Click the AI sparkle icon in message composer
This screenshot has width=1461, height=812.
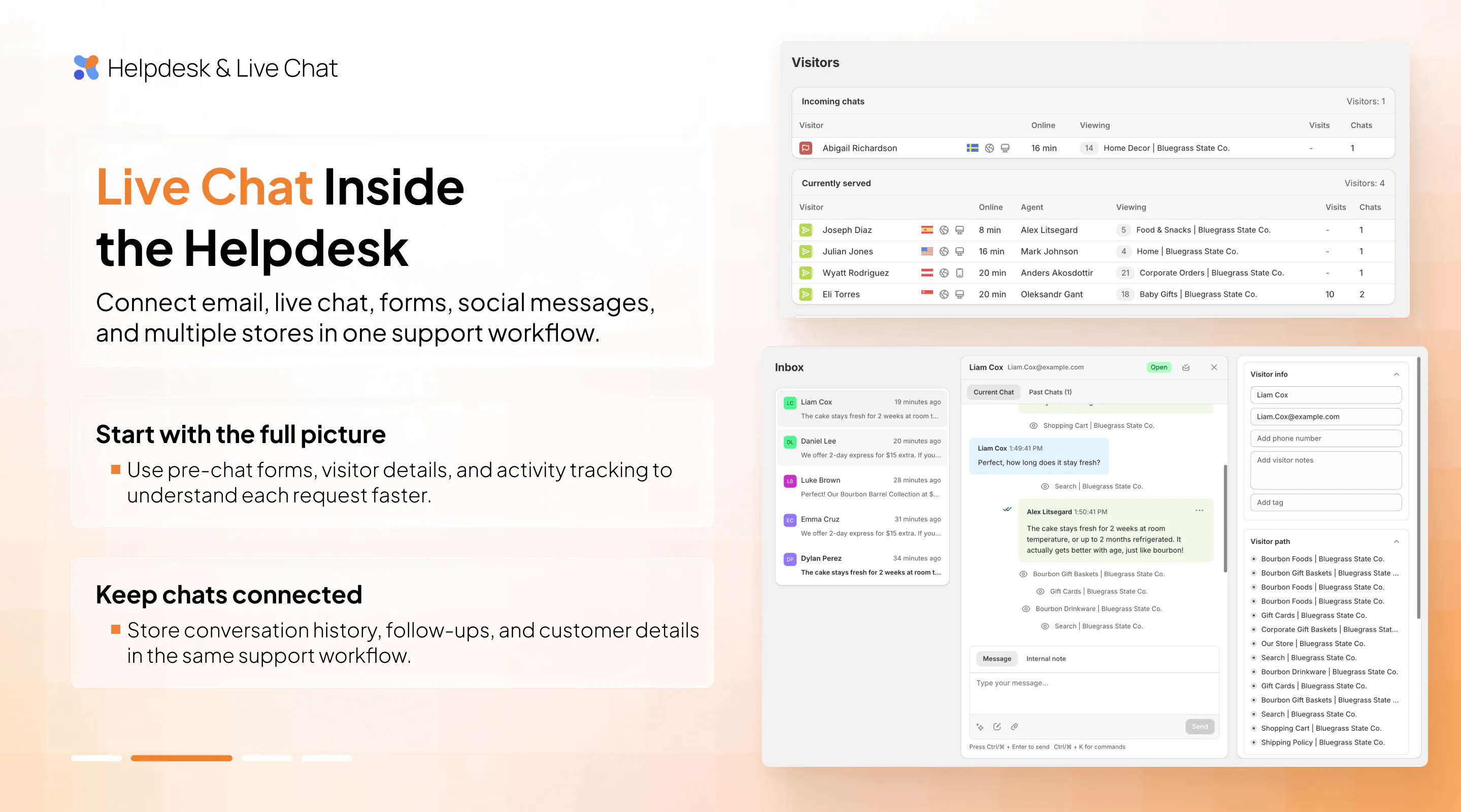click(979, 726)
